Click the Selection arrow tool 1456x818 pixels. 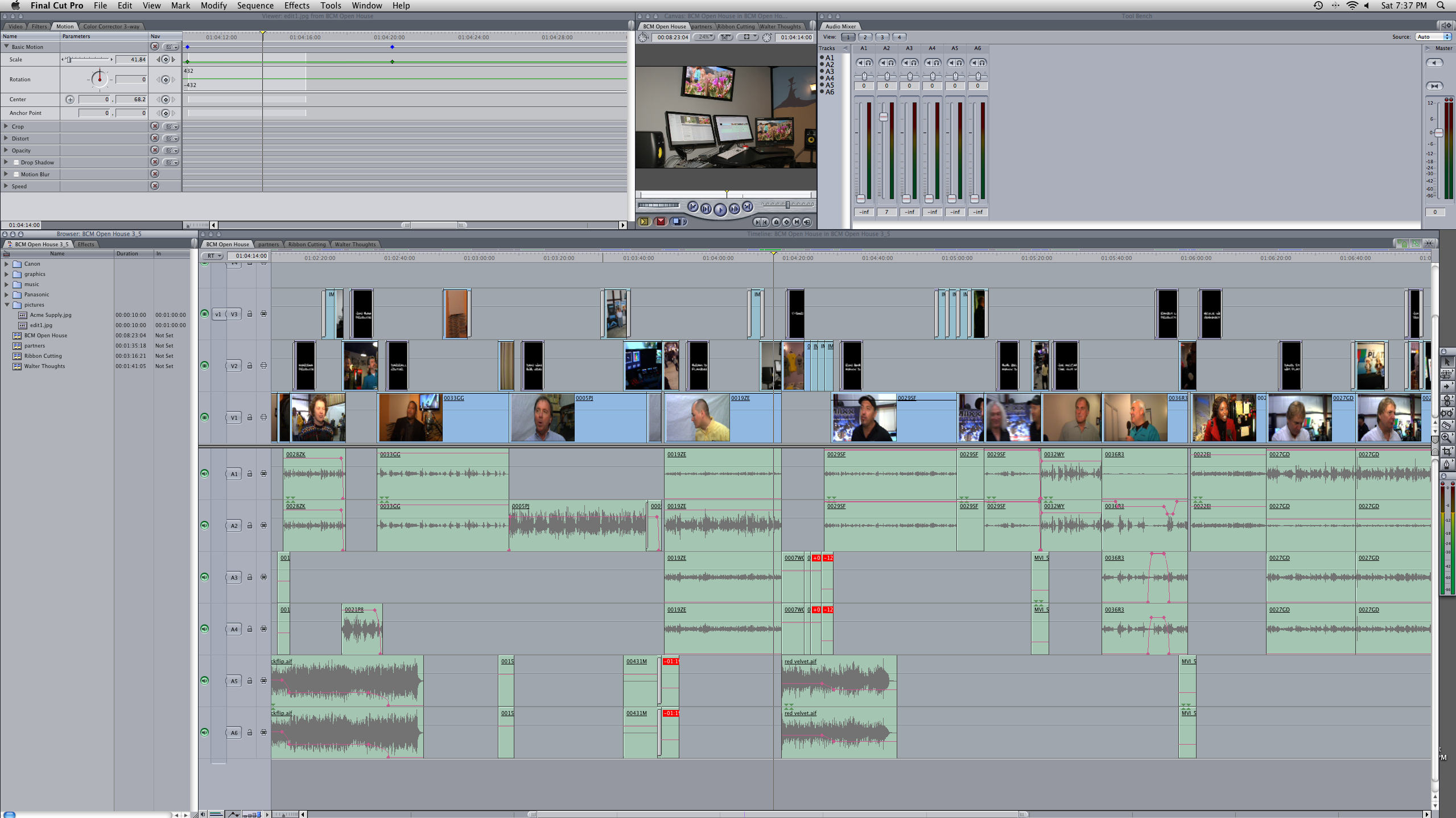(x=1446, y=362)
